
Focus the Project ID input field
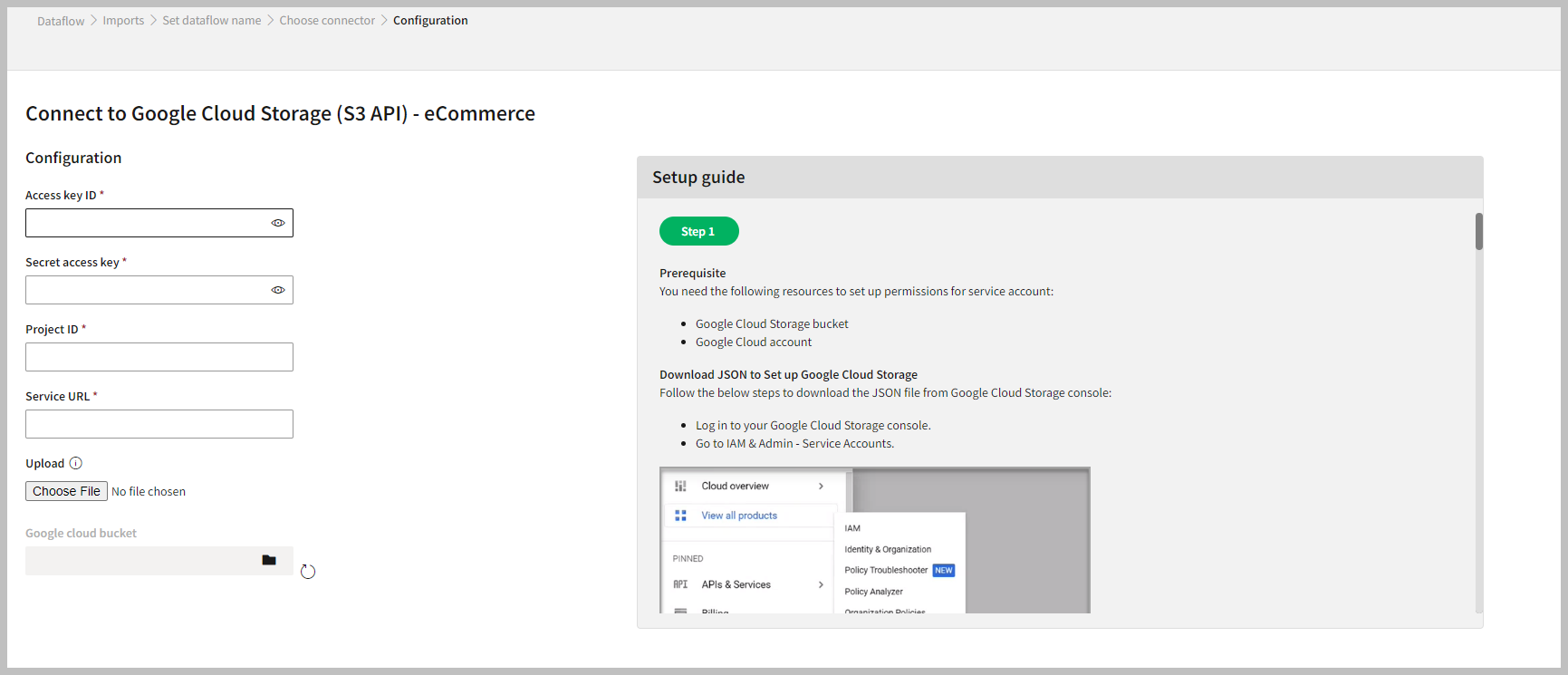pos(159,357)
